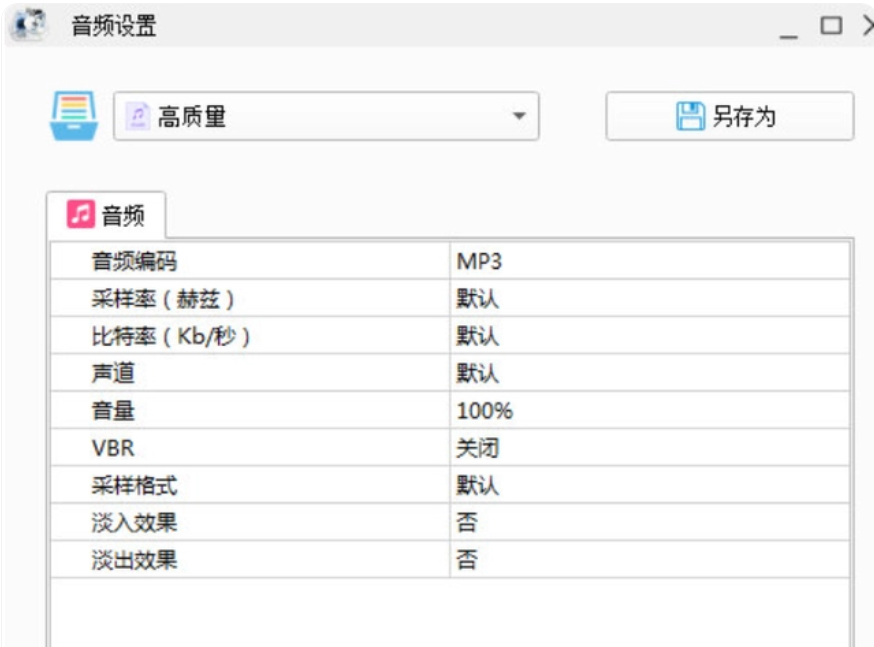Open the 高质量 preset dropdown
This screenshot has width=874, height=647.
[326, 116]
